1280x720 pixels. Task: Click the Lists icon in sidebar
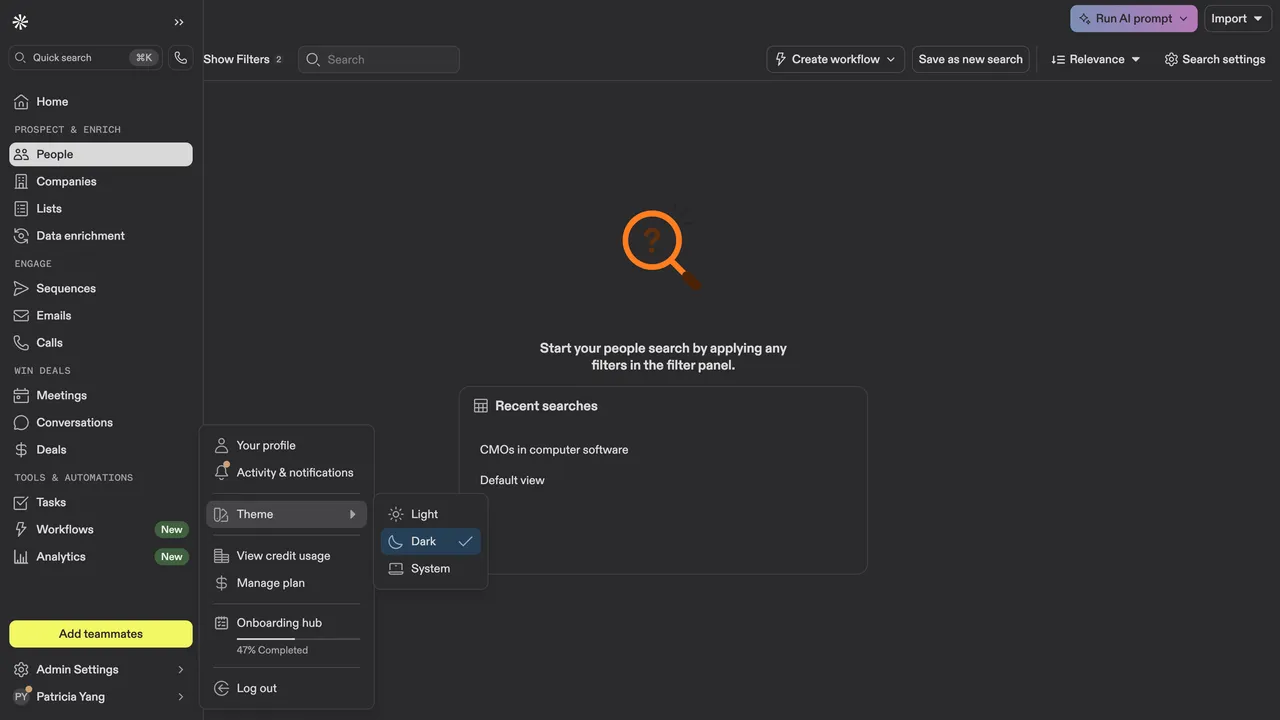[x=21, y=209]
